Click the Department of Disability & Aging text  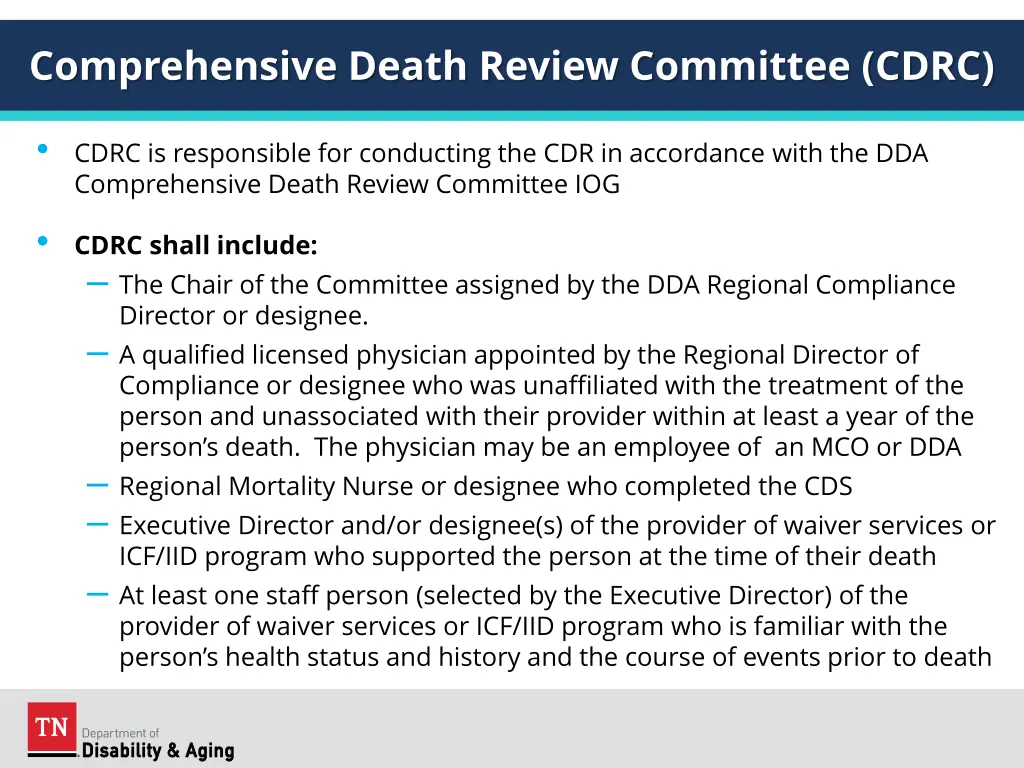pos(157,744)
